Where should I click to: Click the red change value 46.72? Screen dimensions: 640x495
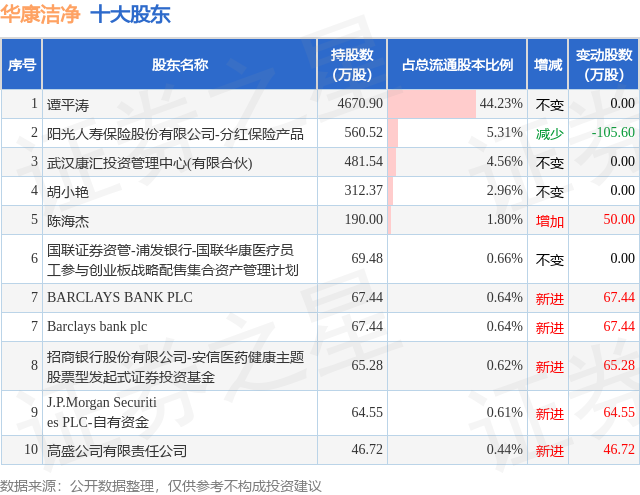point(619,449)
